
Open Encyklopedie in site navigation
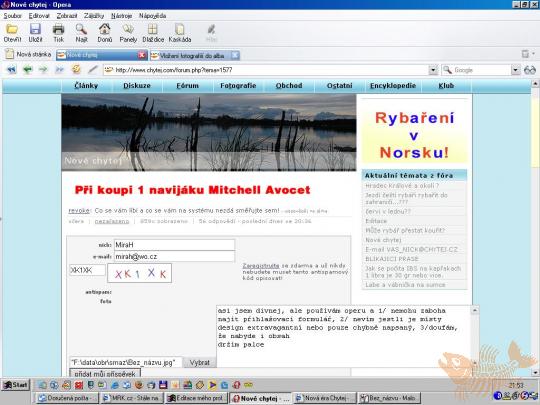point(393,86)
